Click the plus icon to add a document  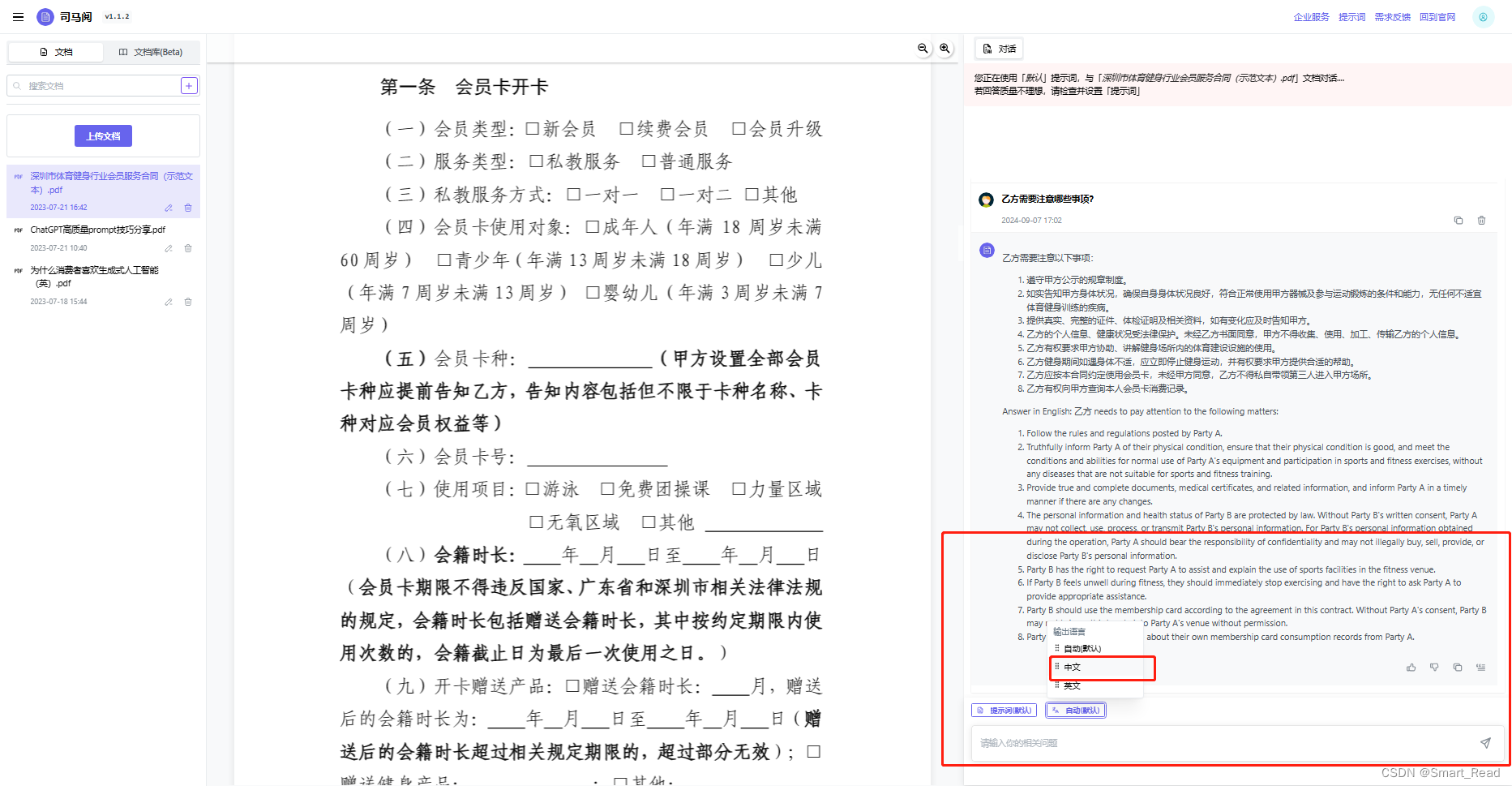click(x=189, y=85)
